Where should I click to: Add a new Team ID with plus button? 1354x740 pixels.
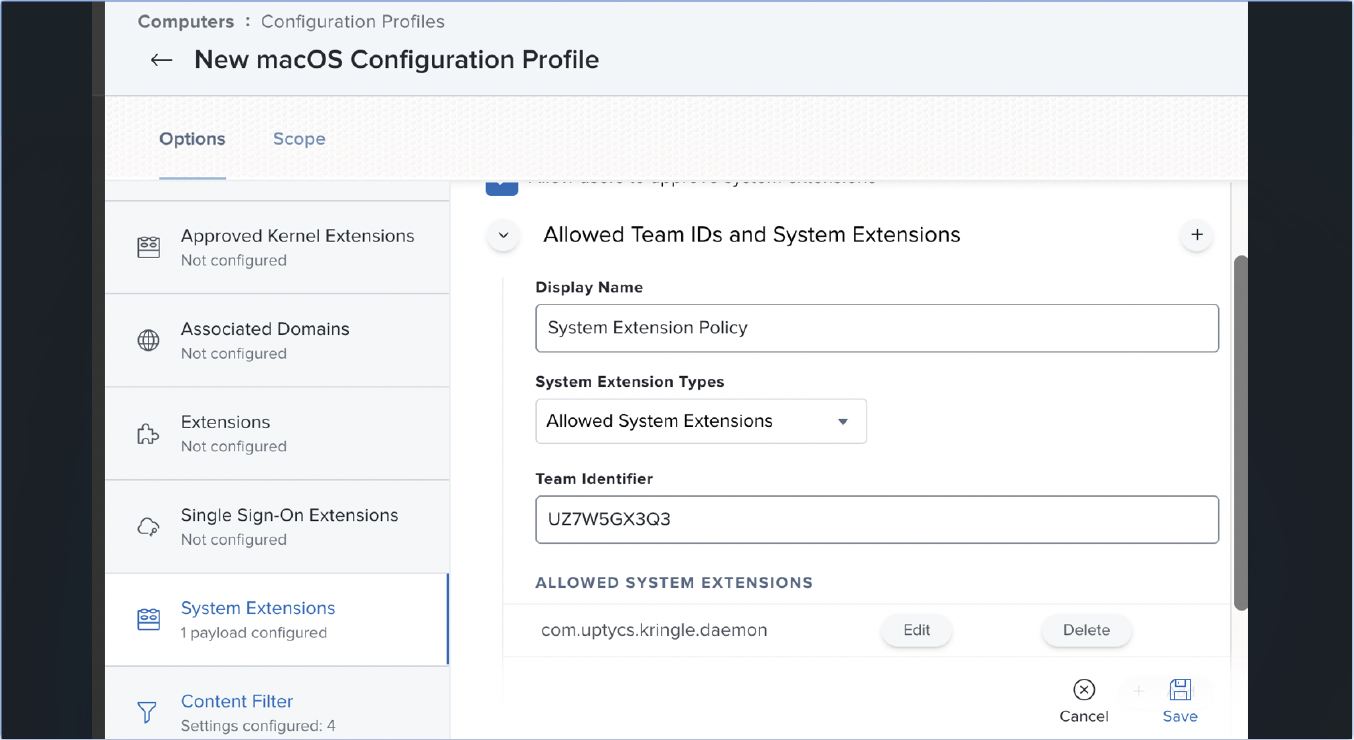[x=1196, y=236]
